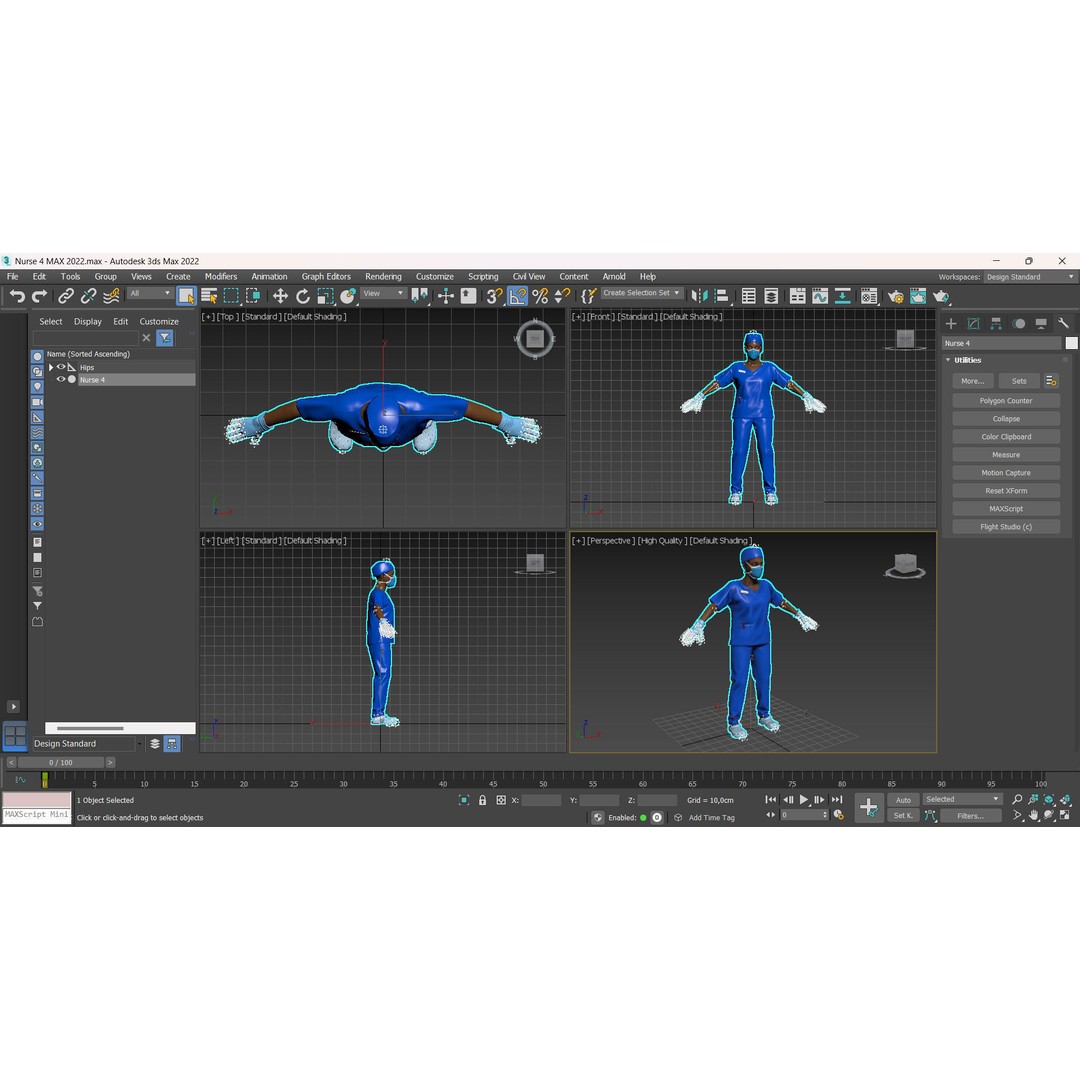
Task: Toggle visibility eye for the Hips object
Action: click(x=61, y=367)
